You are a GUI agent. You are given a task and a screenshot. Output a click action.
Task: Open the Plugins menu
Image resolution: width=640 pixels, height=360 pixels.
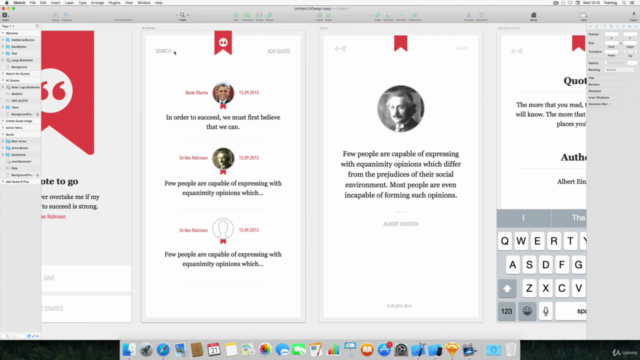(x=114, y=3)
